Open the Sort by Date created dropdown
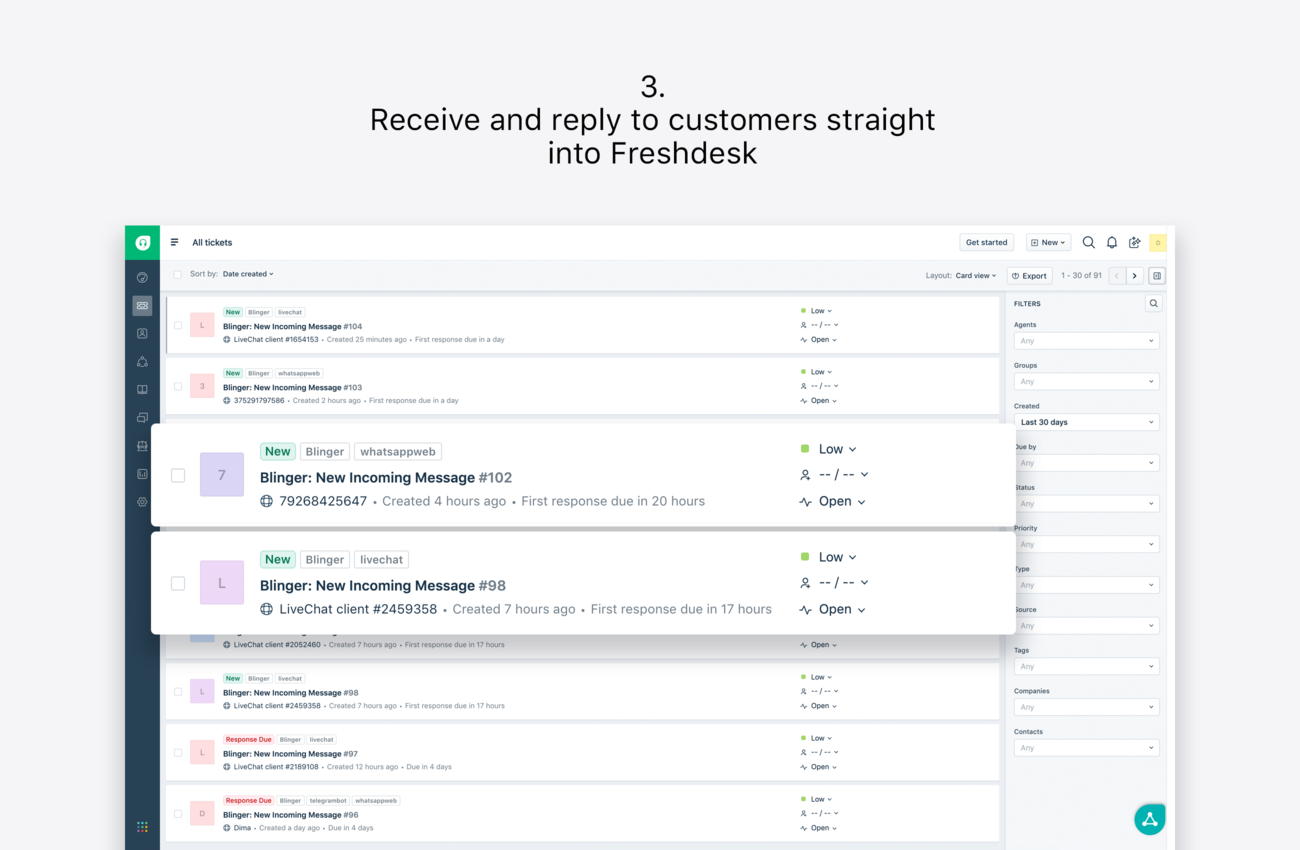 tap(247, 274)
